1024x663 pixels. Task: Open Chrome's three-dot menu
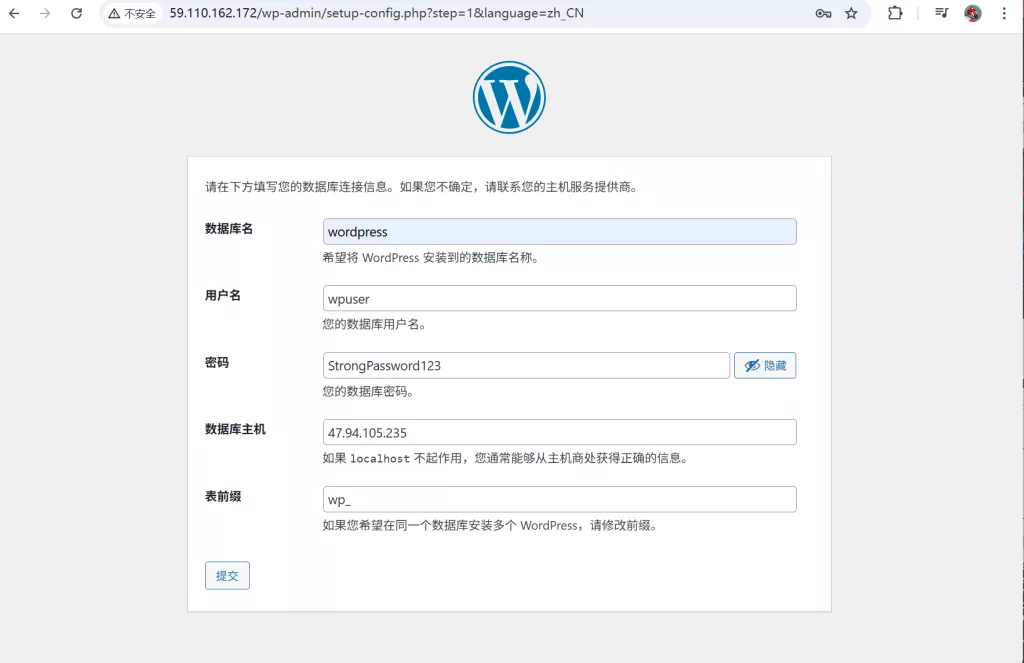coord(1004,14)
